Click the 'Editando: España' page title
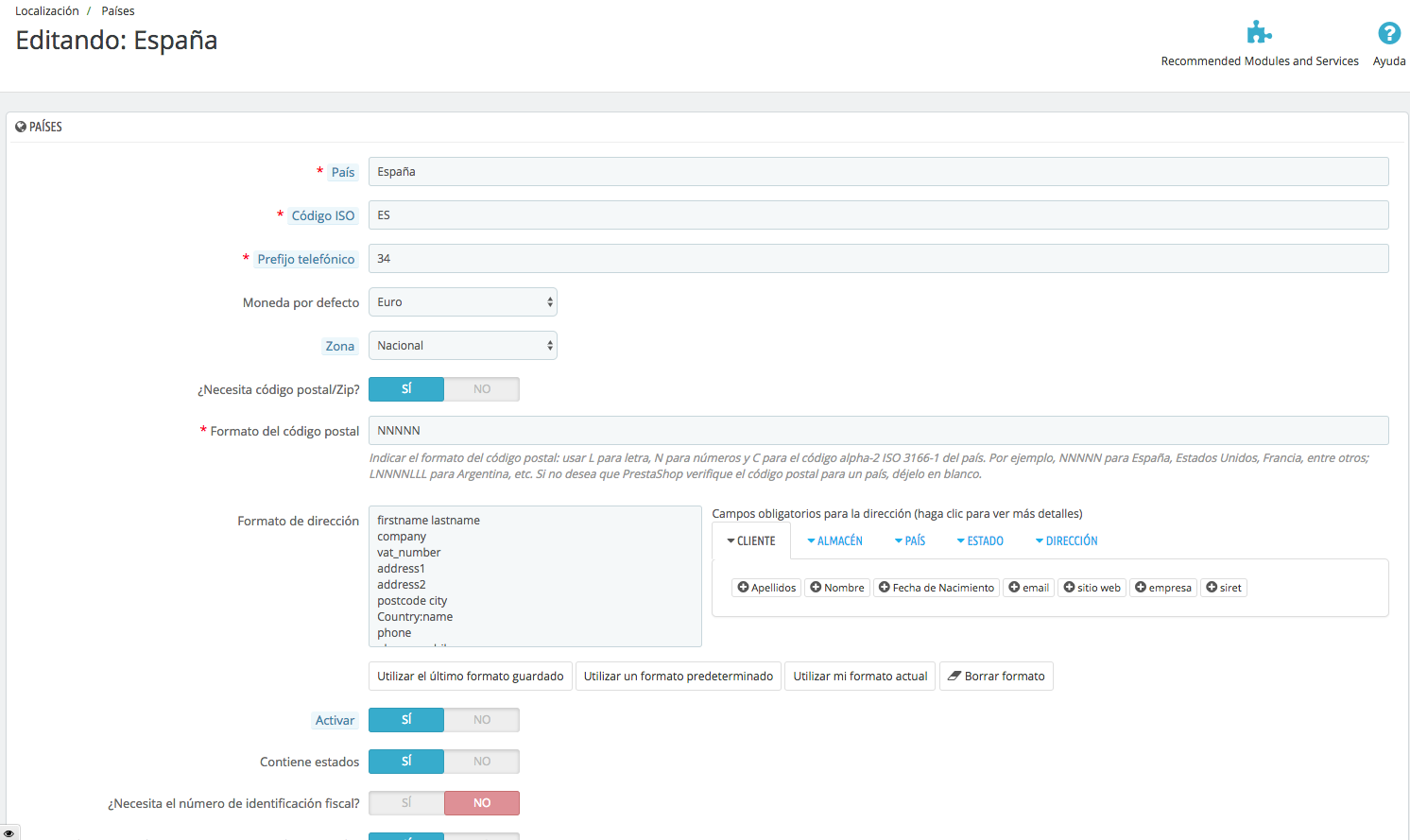 pos(116,41)
